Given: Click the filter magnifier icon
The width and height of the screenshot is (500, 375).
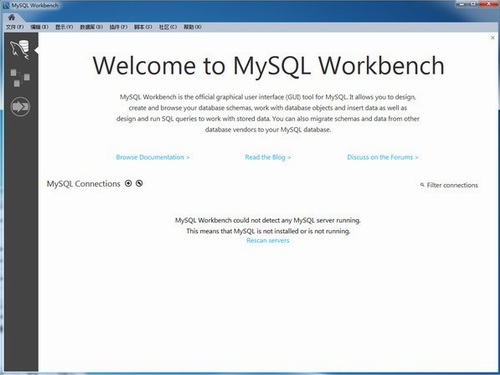Looking at the screenshot, I should [x=422, y=184].
